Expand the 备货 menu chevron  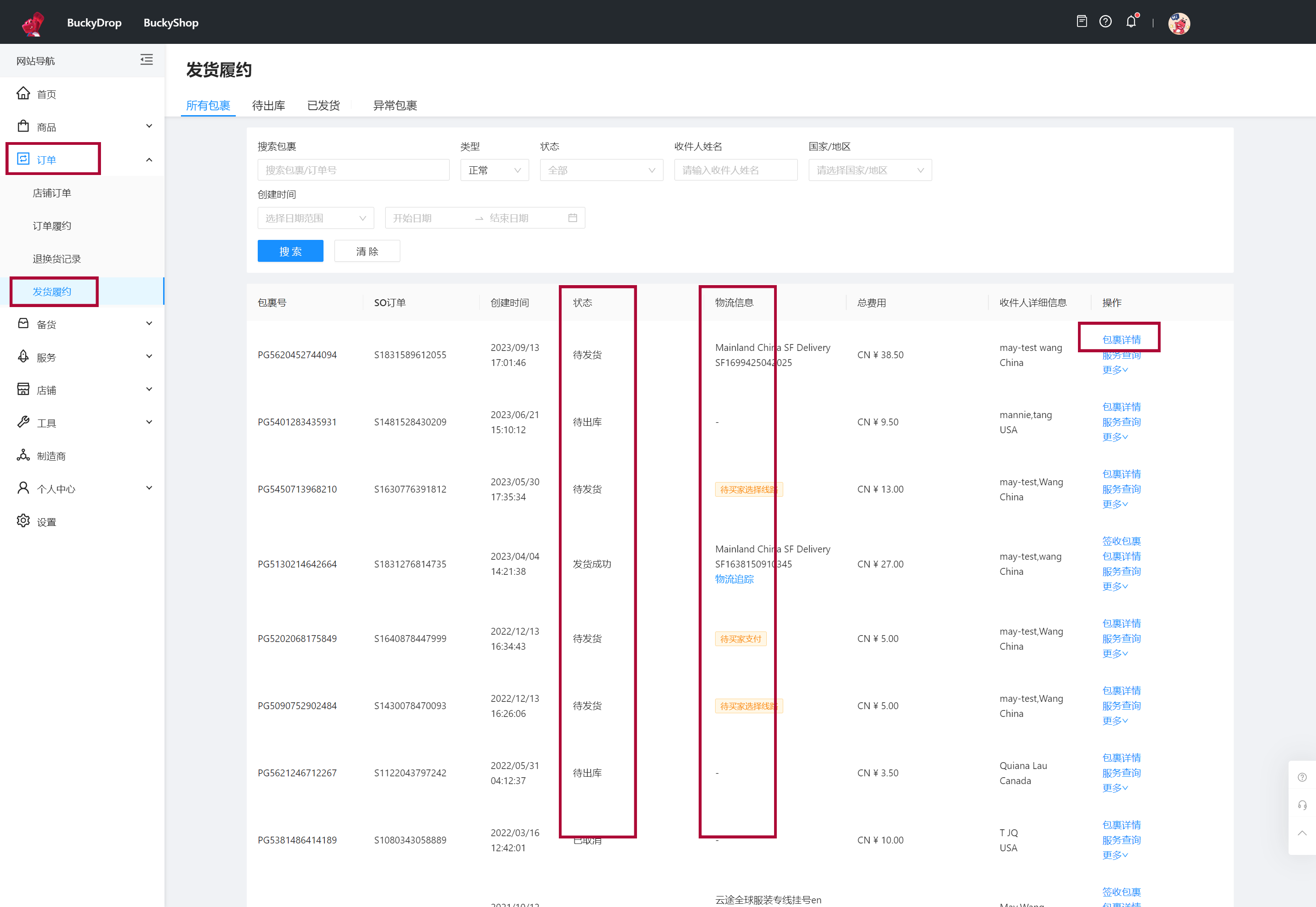[x=149, y=324]
